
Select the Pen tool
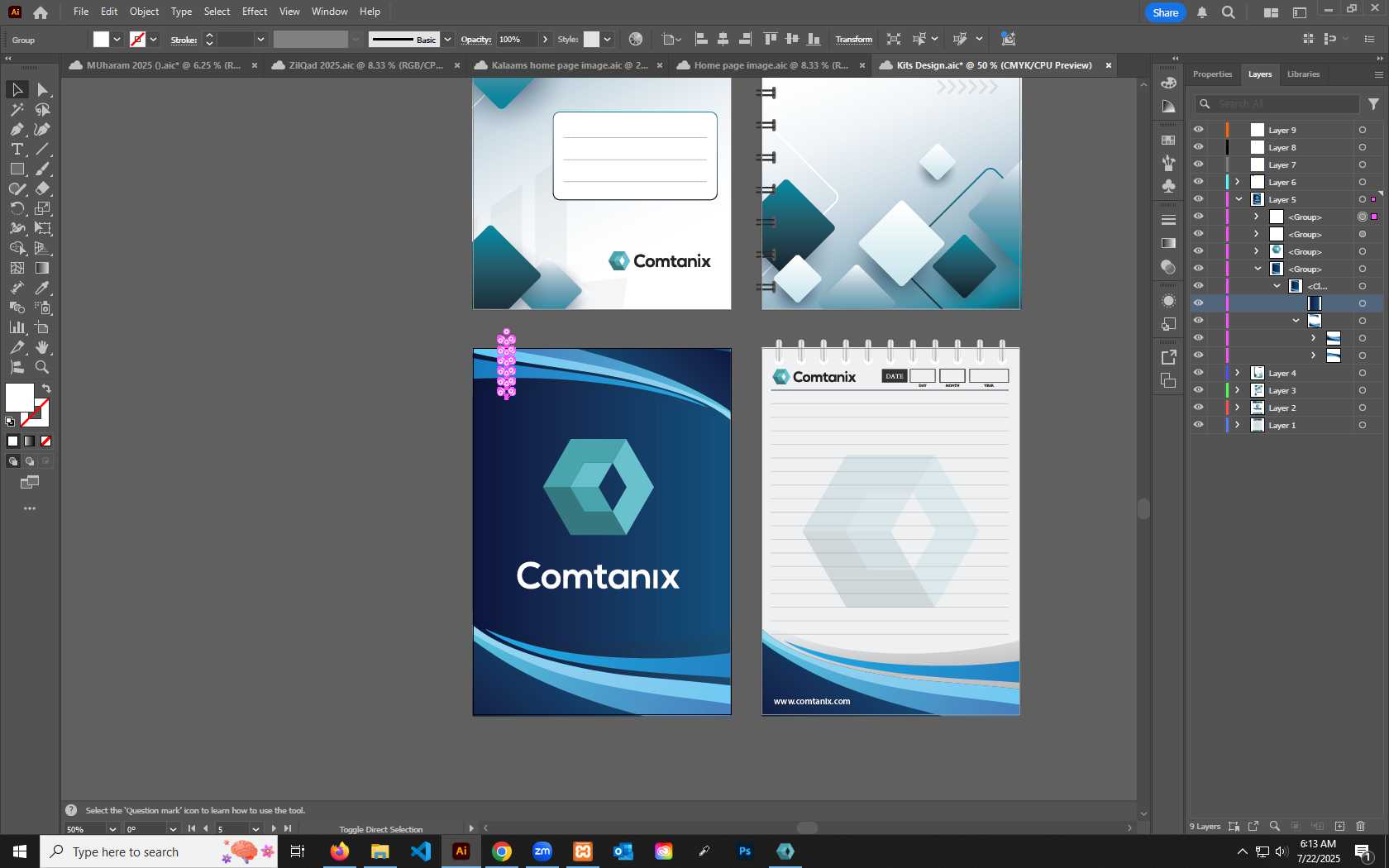[17, 129]
